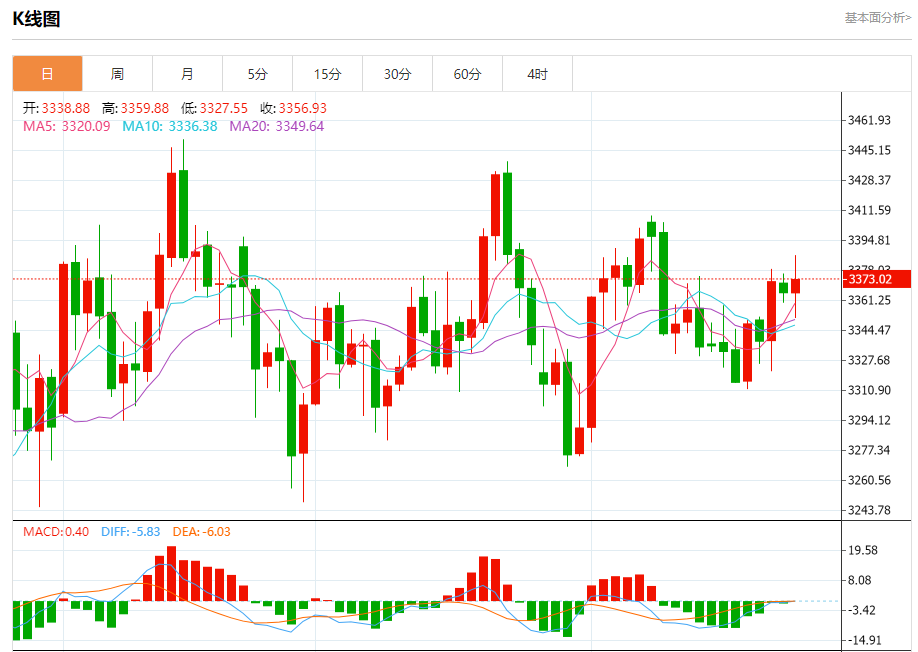Open the 5分 interval tab
Viewport: 918px width, 652px height.
pos(257,74)
